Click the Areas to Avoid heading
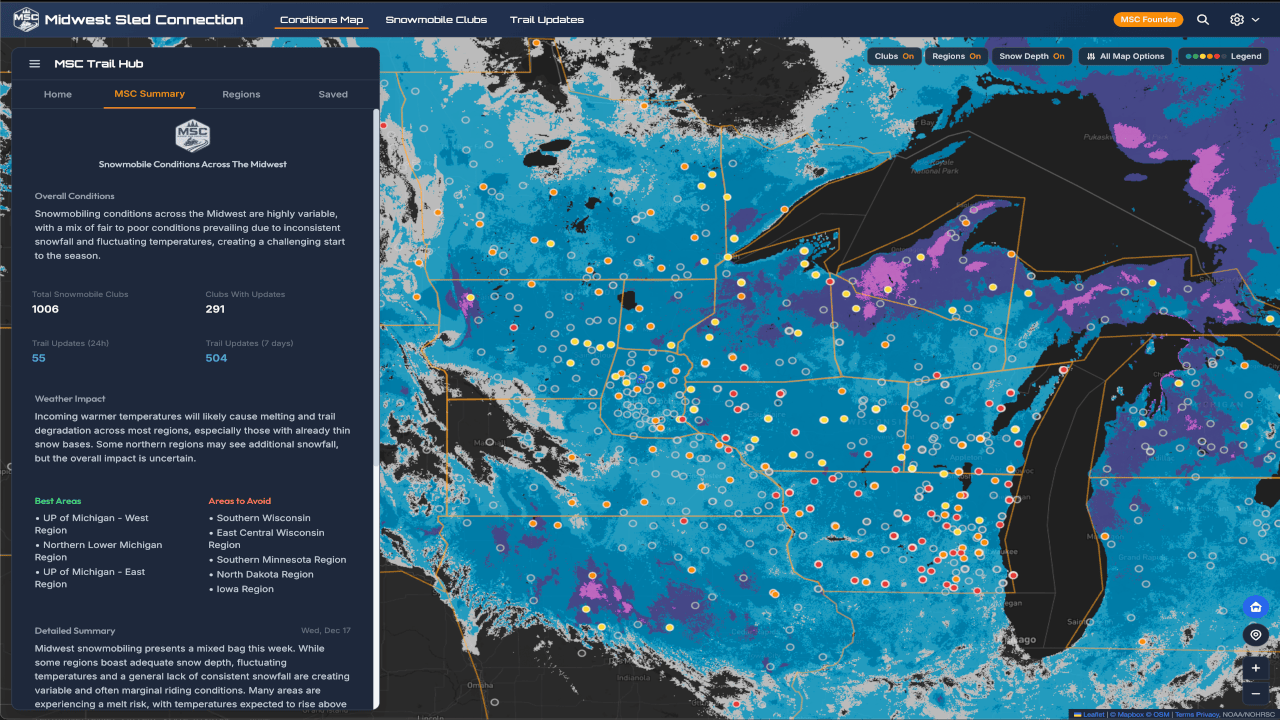The width and height of the screenshot is (1280, 720). (x=240, y=501)
